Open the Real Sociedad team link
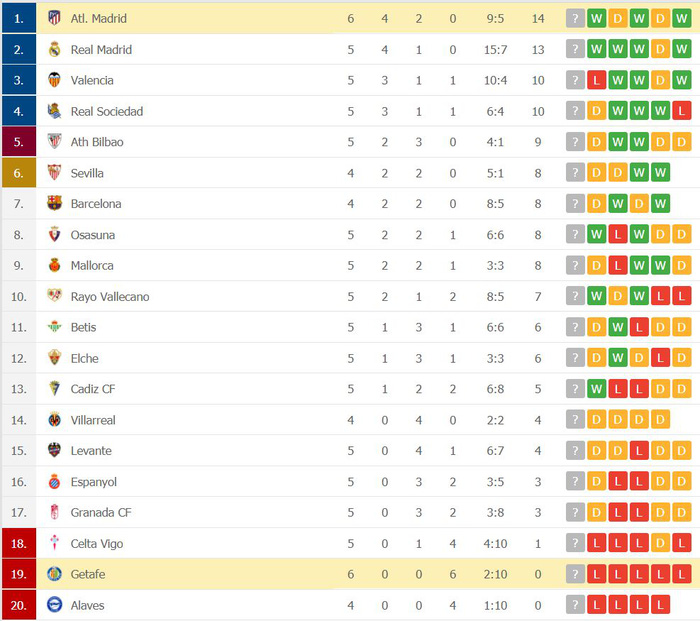The image size is (700, 621). coord(107,111)
